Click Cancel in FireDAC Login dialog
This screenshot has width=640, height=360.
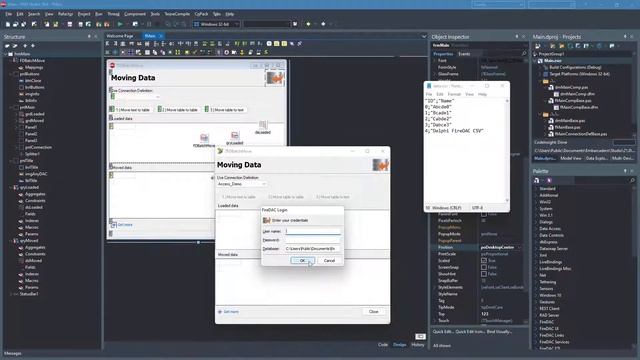[x=329, y=260]
